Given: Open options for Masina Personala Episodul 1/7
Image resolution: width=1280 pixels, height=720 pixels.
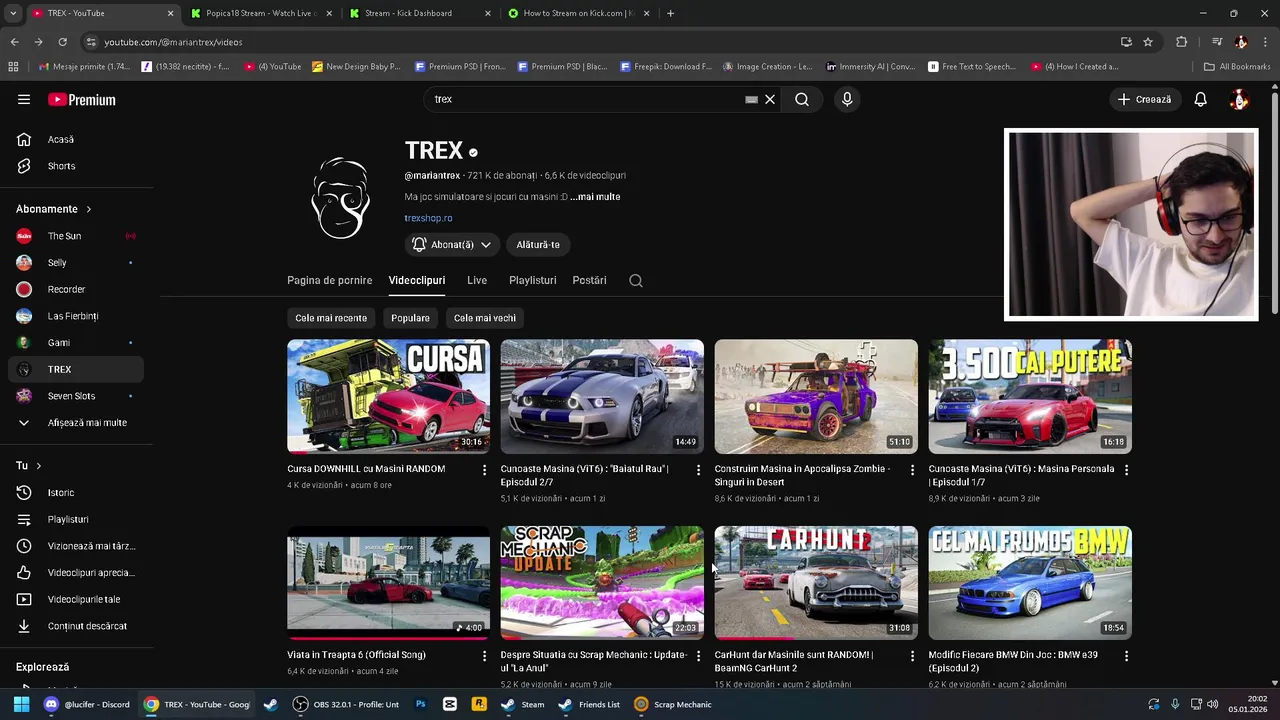Looking at the screenshot, I should [x=1126, y=470].
